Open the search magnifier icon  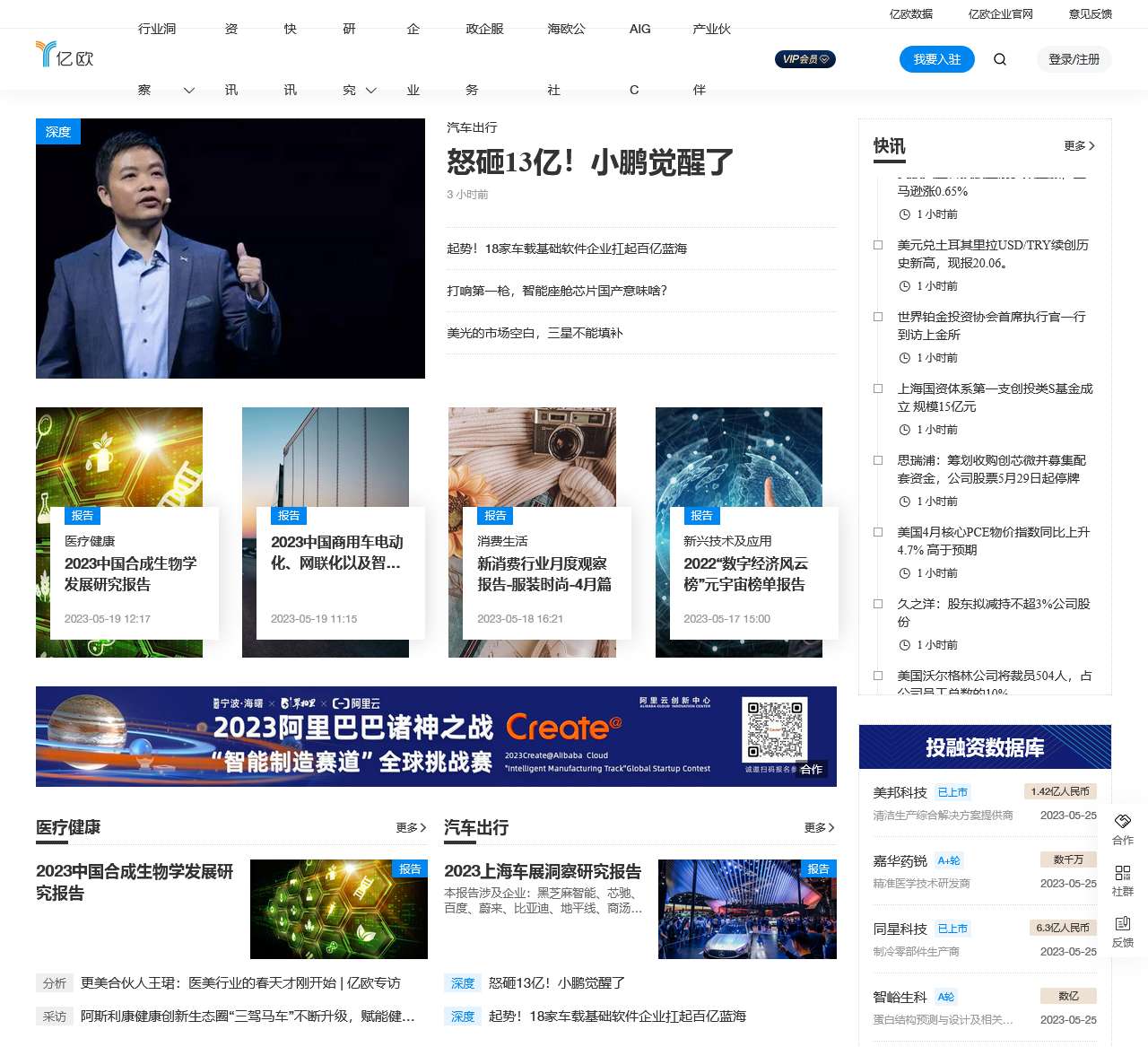click(x=1000, y=59)
